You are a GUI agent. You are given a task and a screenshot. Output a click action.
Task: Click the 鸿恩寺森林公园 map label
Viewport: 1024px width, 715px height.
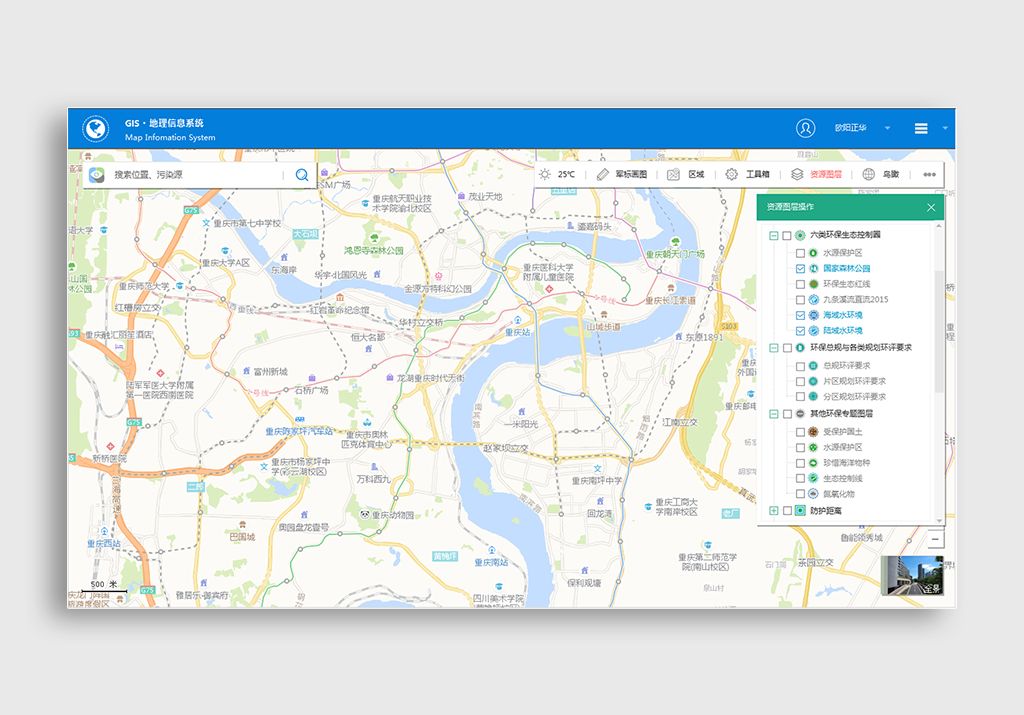click(374, 251)
